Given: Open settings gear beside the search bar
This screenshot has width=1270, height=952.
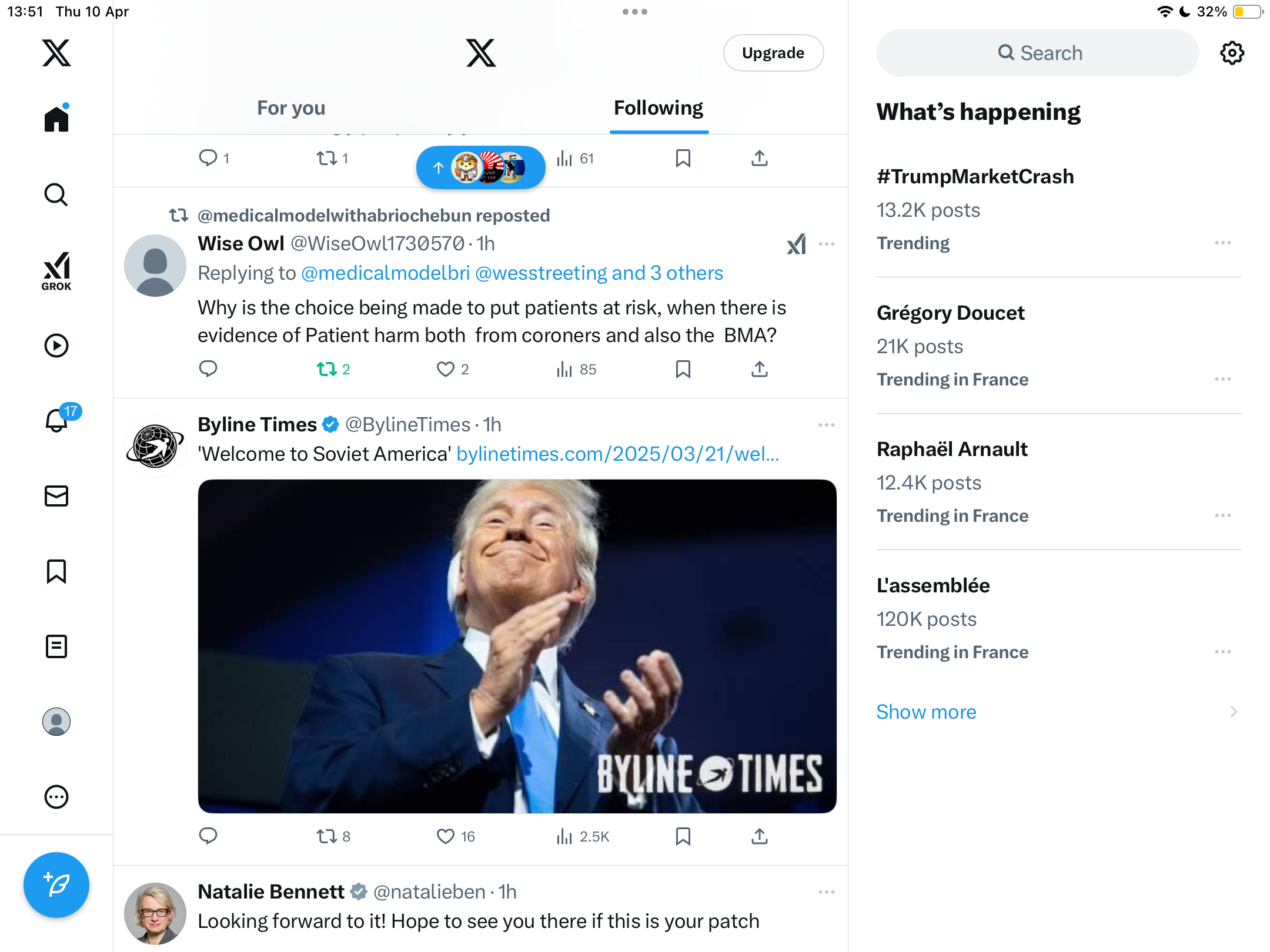Looking at the screenshot, I should (1232, 53).
